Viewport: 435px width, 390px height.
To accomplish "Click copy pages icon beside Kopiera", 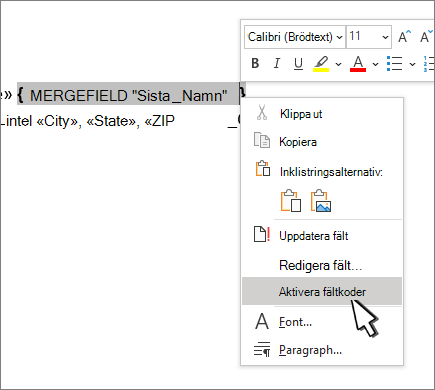I will (262, 140).
